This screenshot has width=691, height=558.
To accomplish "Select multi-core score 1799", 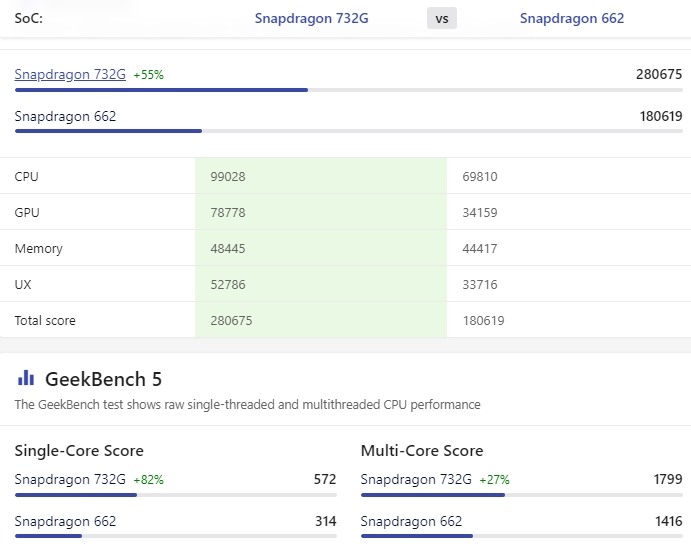I will coord(668,479).
